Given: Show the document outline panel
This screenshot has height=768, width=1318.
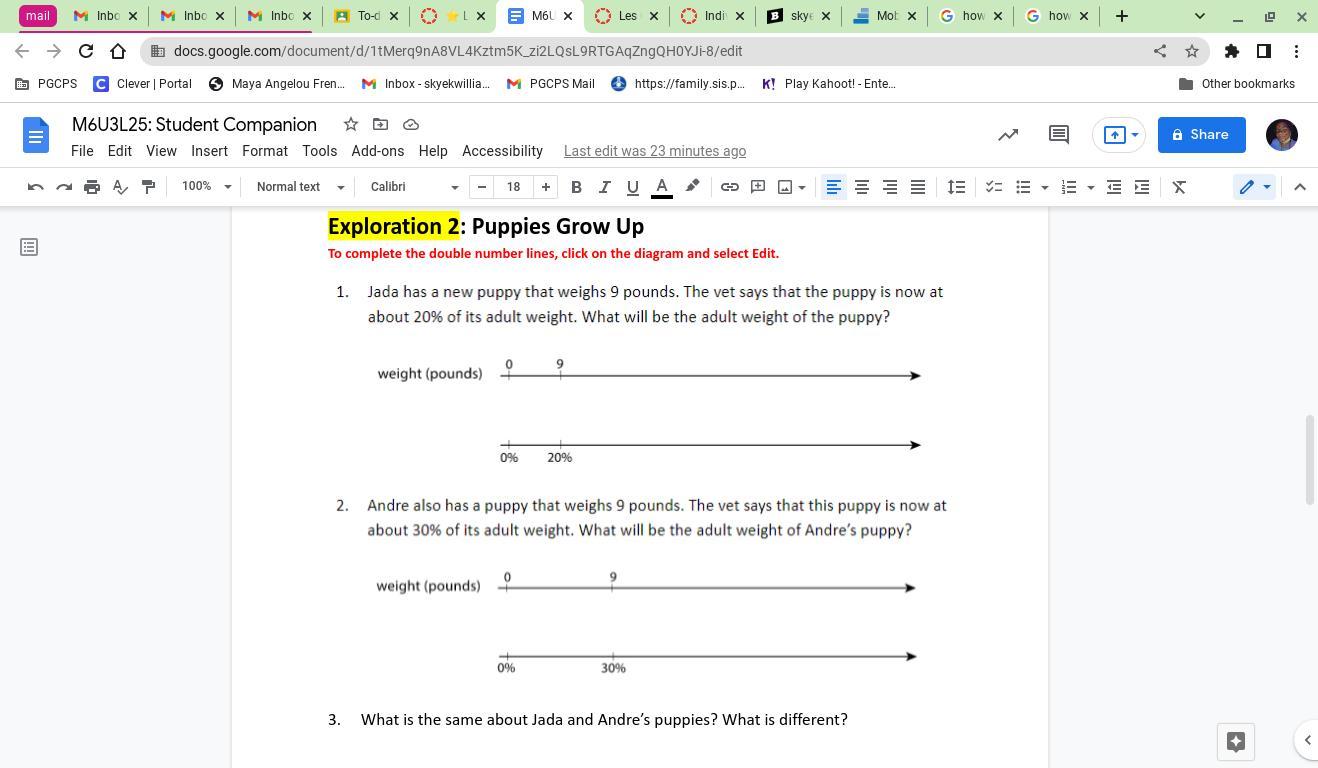Looking at the screenshot, I should tap(29, 247).
